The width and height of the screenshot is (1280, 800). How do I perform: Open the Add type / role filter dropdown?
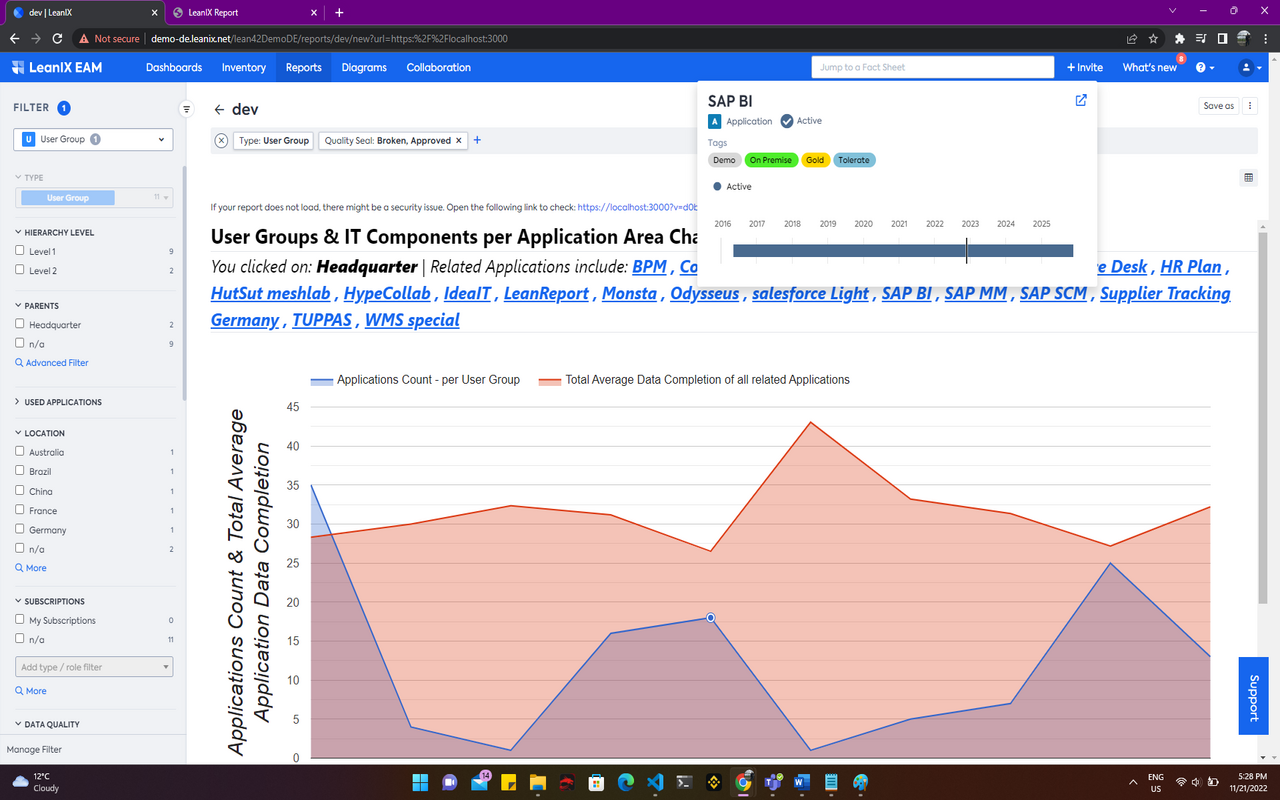[x=94, y=667]
